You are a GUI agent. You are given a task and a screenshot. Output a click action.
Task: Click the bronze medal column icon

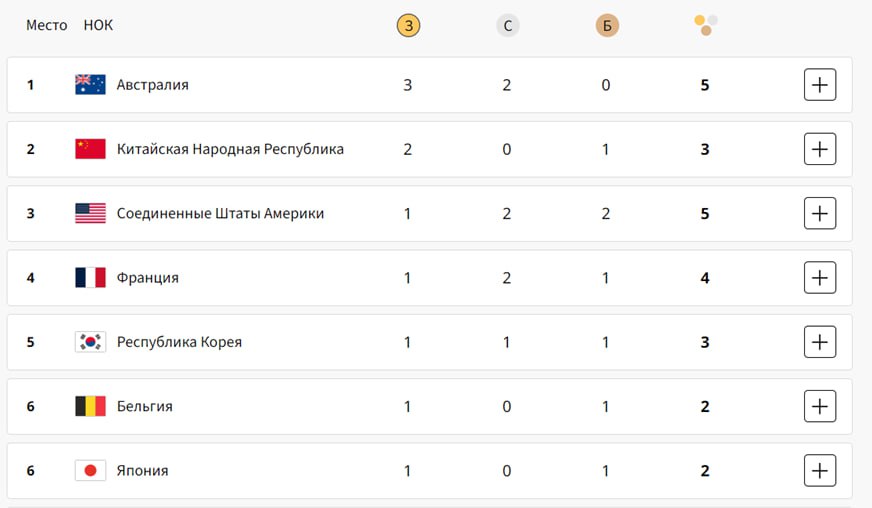[606, 26]
